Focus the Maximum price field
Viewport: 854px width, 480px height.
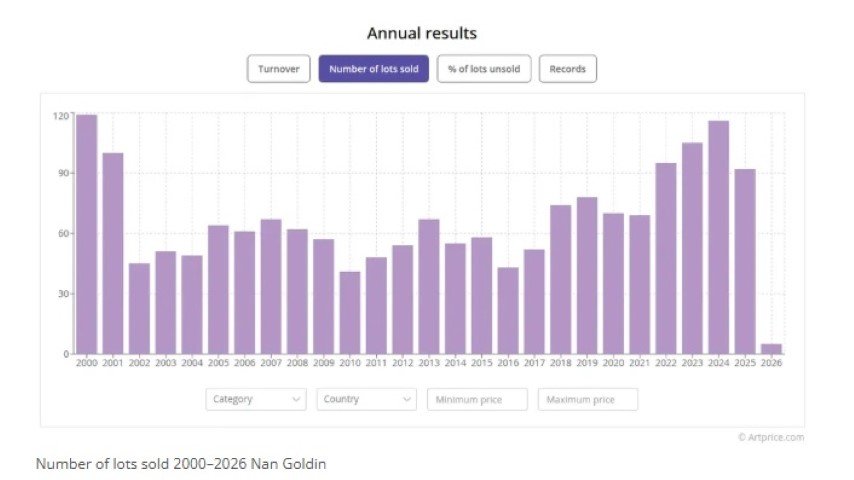click(x=587, y=399)
